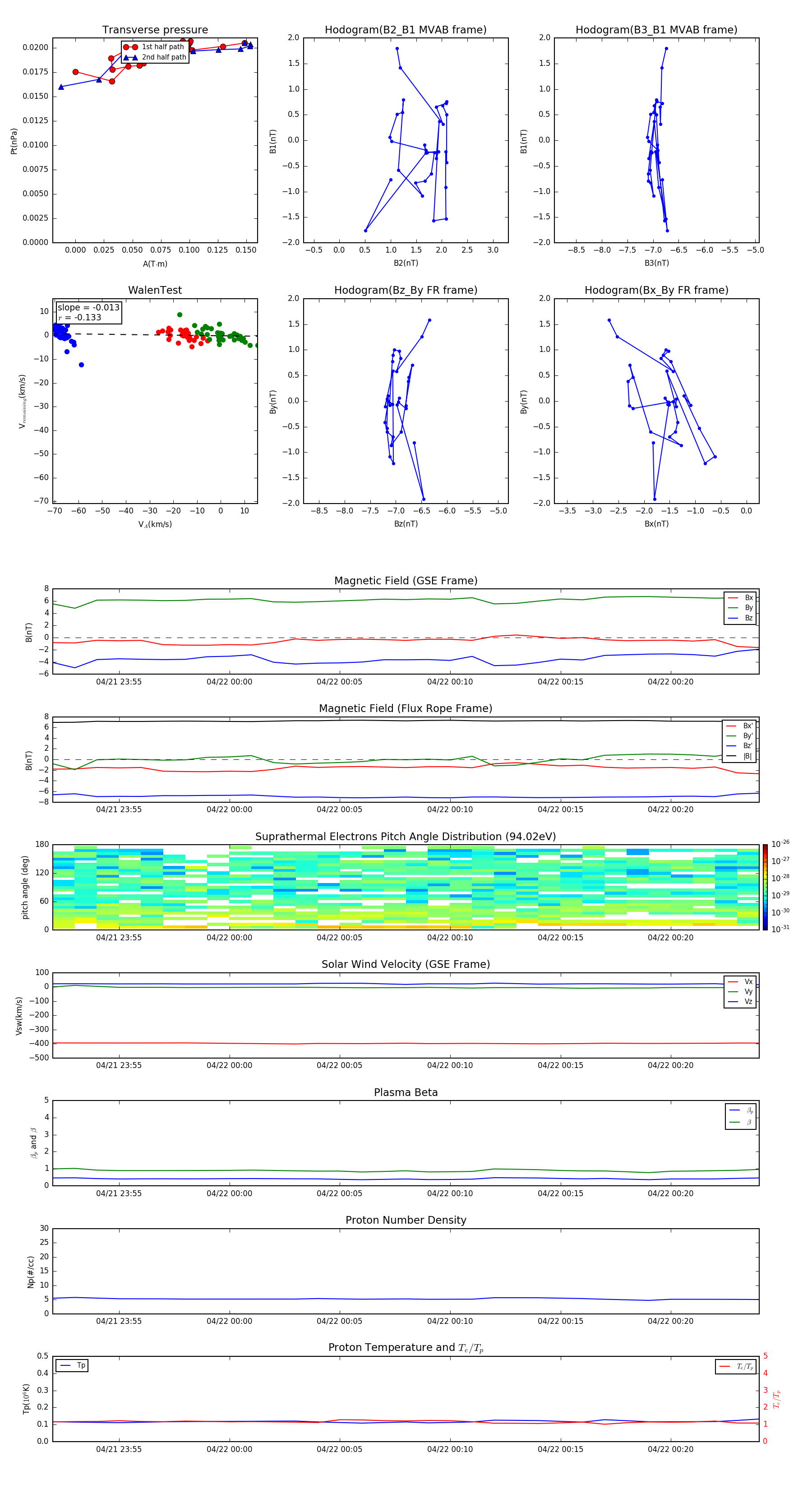Select the Bx' legend entry in Flux Rope plot
Viewport: 812px width, 1489px height.
740,726
